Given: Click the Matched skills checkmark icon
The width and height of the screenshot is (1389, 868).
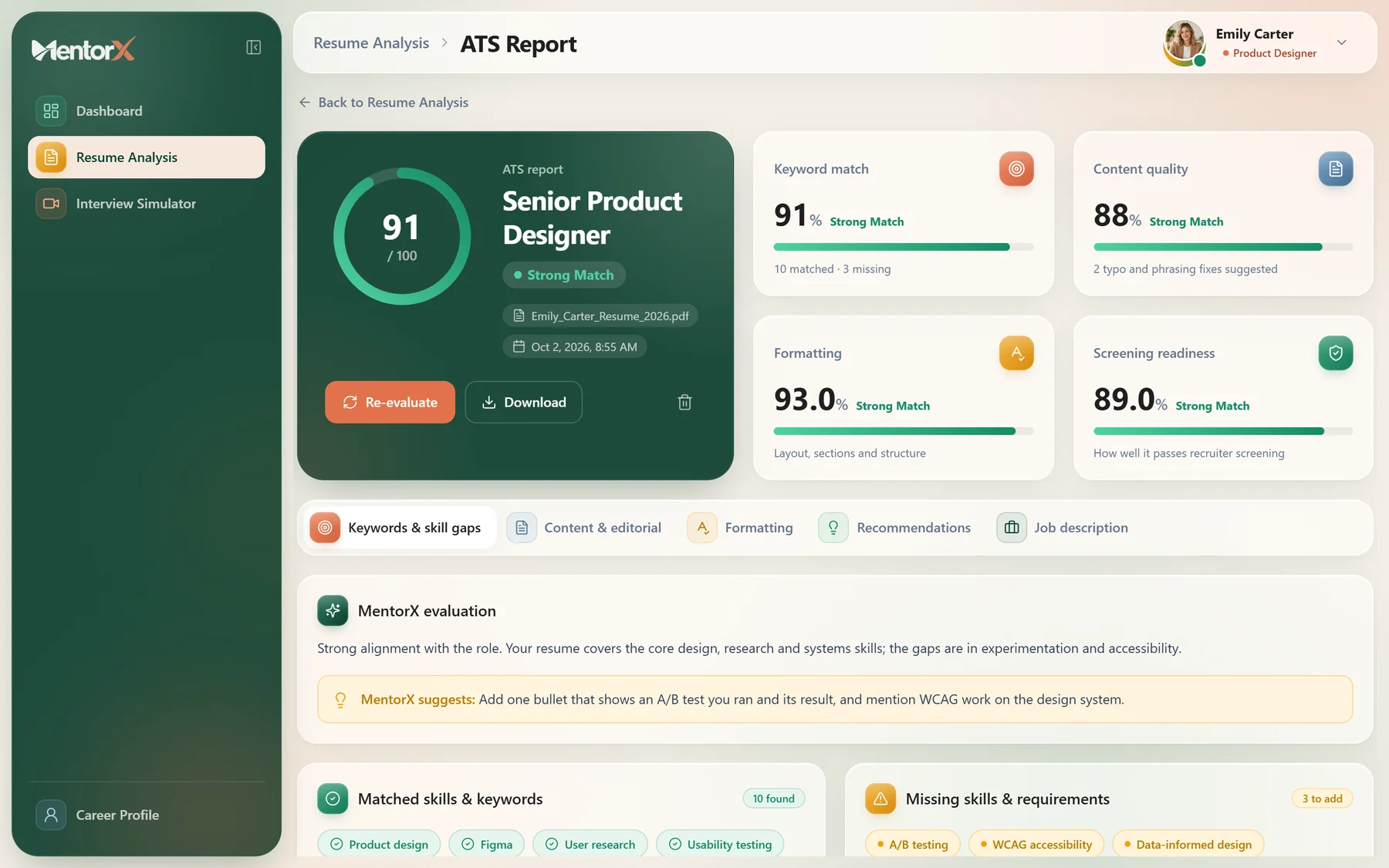Looking at the screenshot, I should click(x=333, y=799).
